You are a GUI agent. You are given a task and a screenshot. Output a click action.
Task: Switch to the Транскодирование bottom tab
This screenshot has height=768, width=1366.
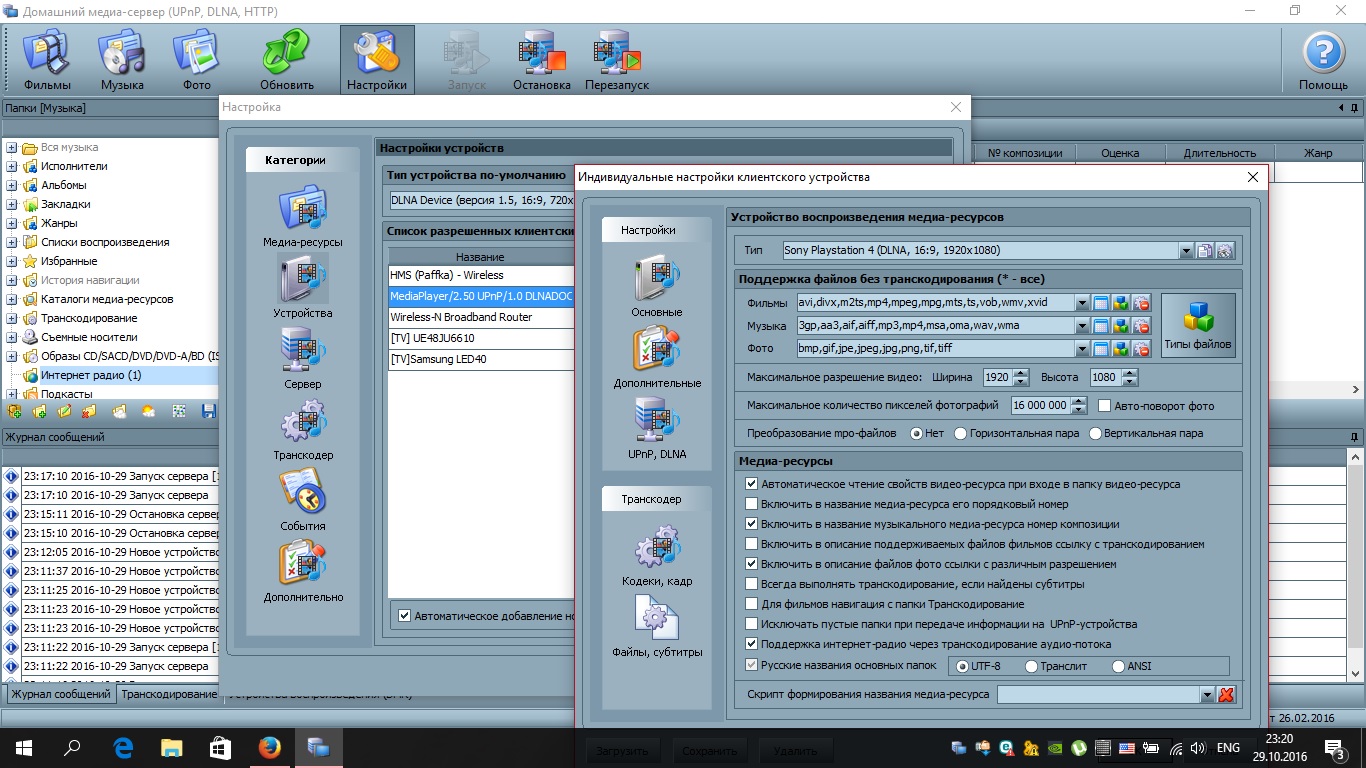point(168,694)
